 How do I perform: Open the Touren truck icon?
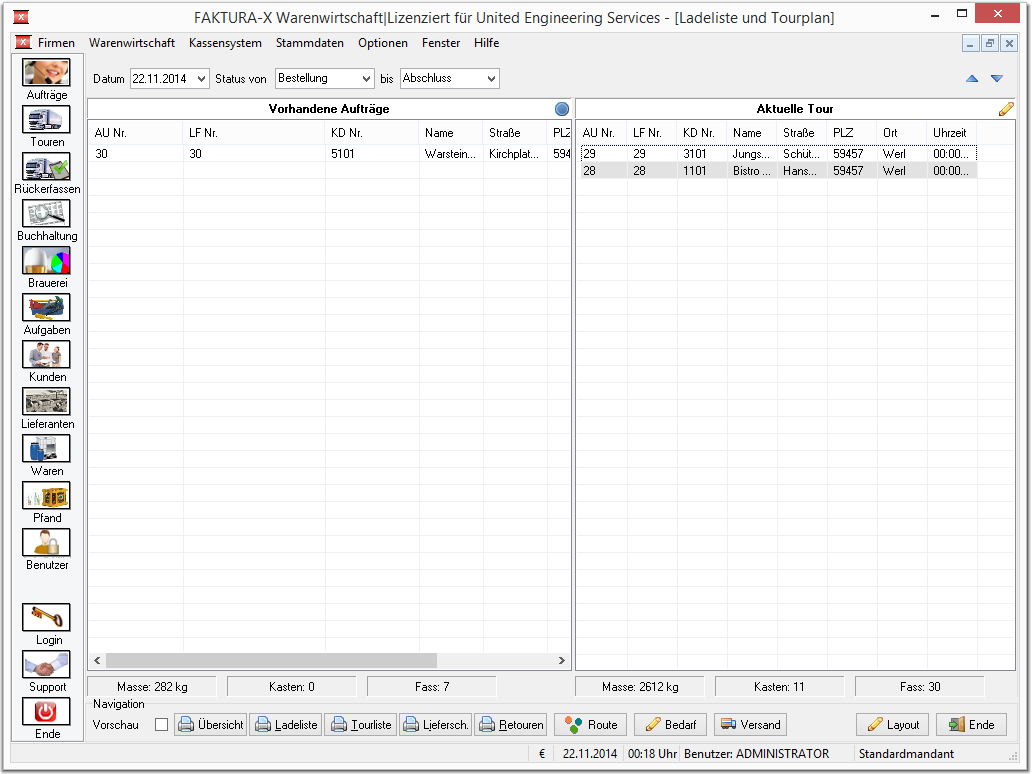46,120
